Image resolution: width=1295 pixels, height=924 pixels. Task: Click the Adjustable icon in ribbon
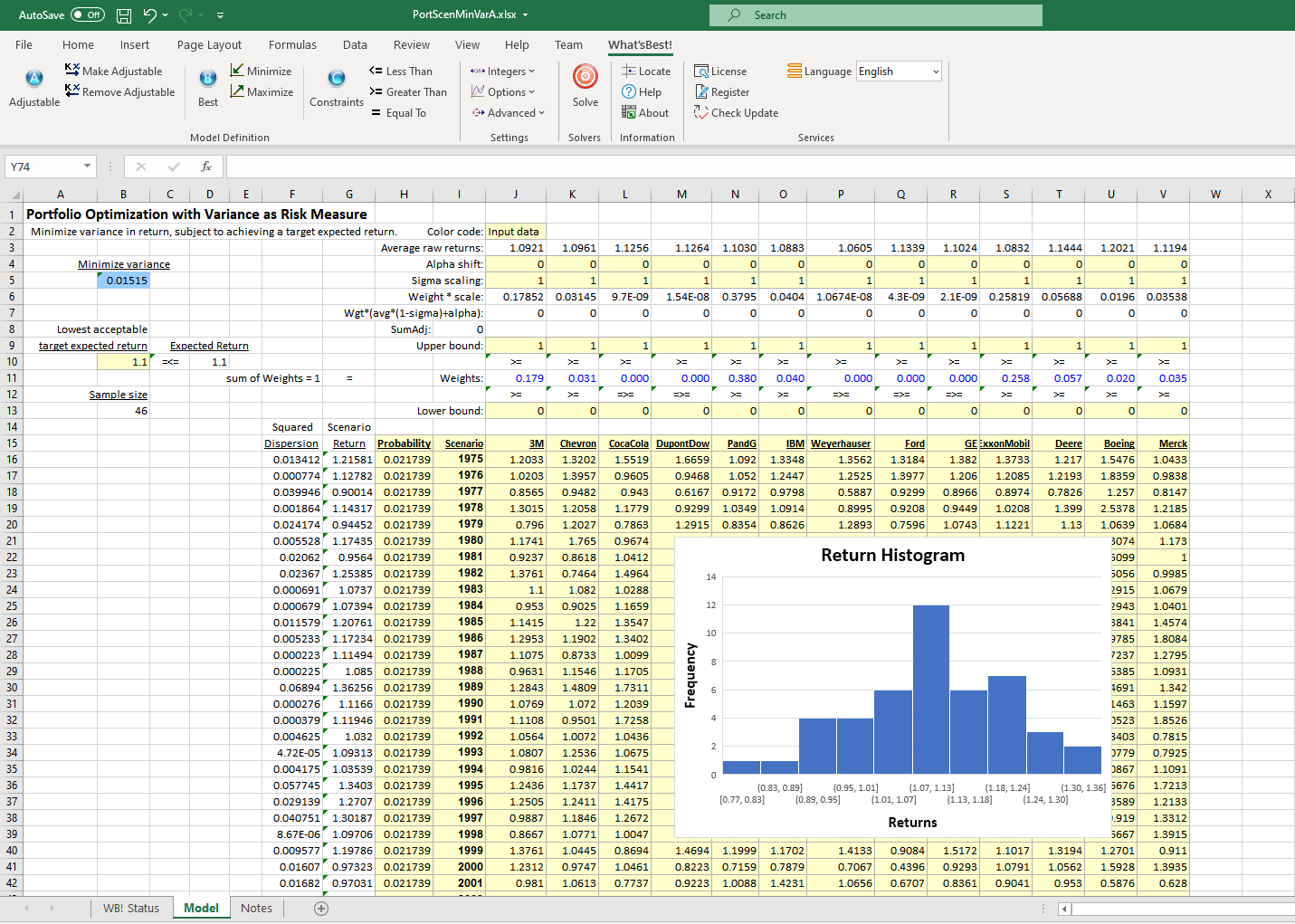(34, 80)
